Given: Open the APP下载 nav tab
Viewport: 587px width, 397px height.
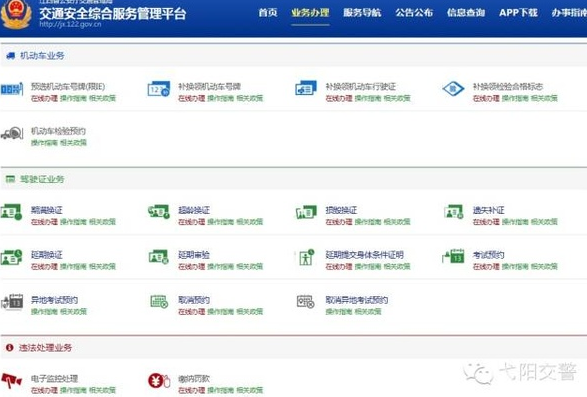Looking at the screenshot, I should pyautogui.click(x=518, y=13).
